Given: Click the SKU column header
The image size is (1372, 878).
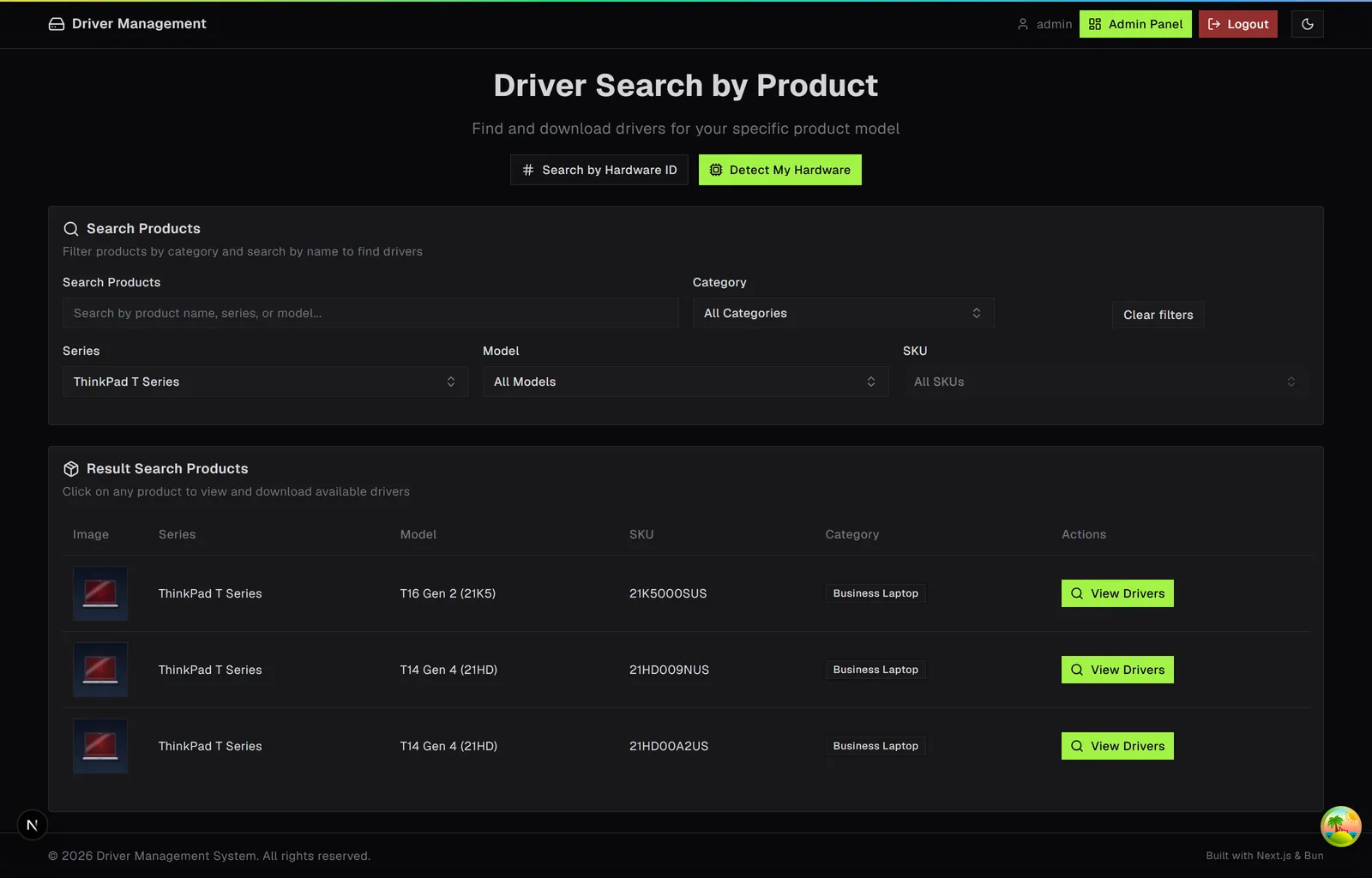Looking at the screenshot, I should pos(641,534).
